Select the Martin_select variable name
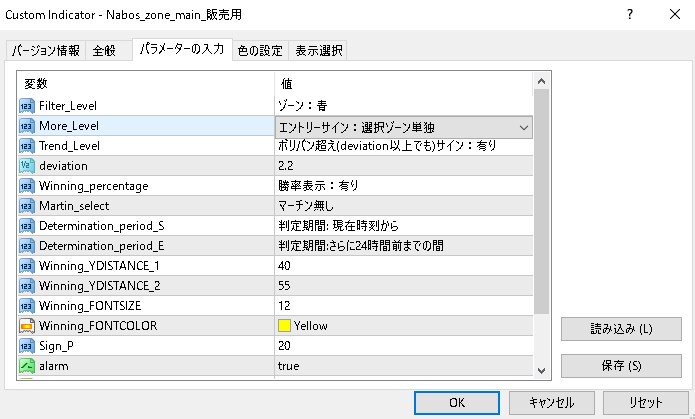The width and height of the screenshot is (695, 419). click(74, 206)
